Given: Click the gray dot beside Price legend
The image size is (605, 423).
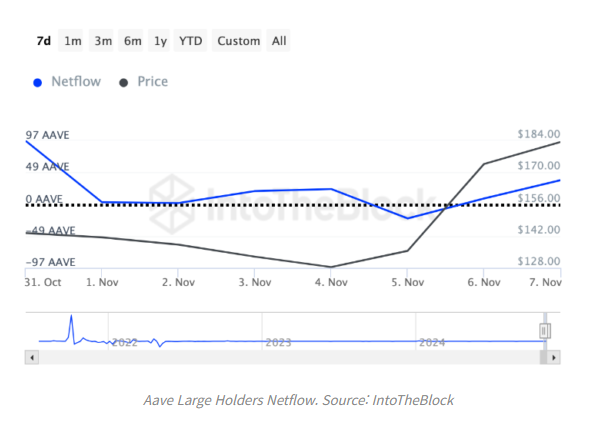Looking at the screenshot, I should click(123, 82).
